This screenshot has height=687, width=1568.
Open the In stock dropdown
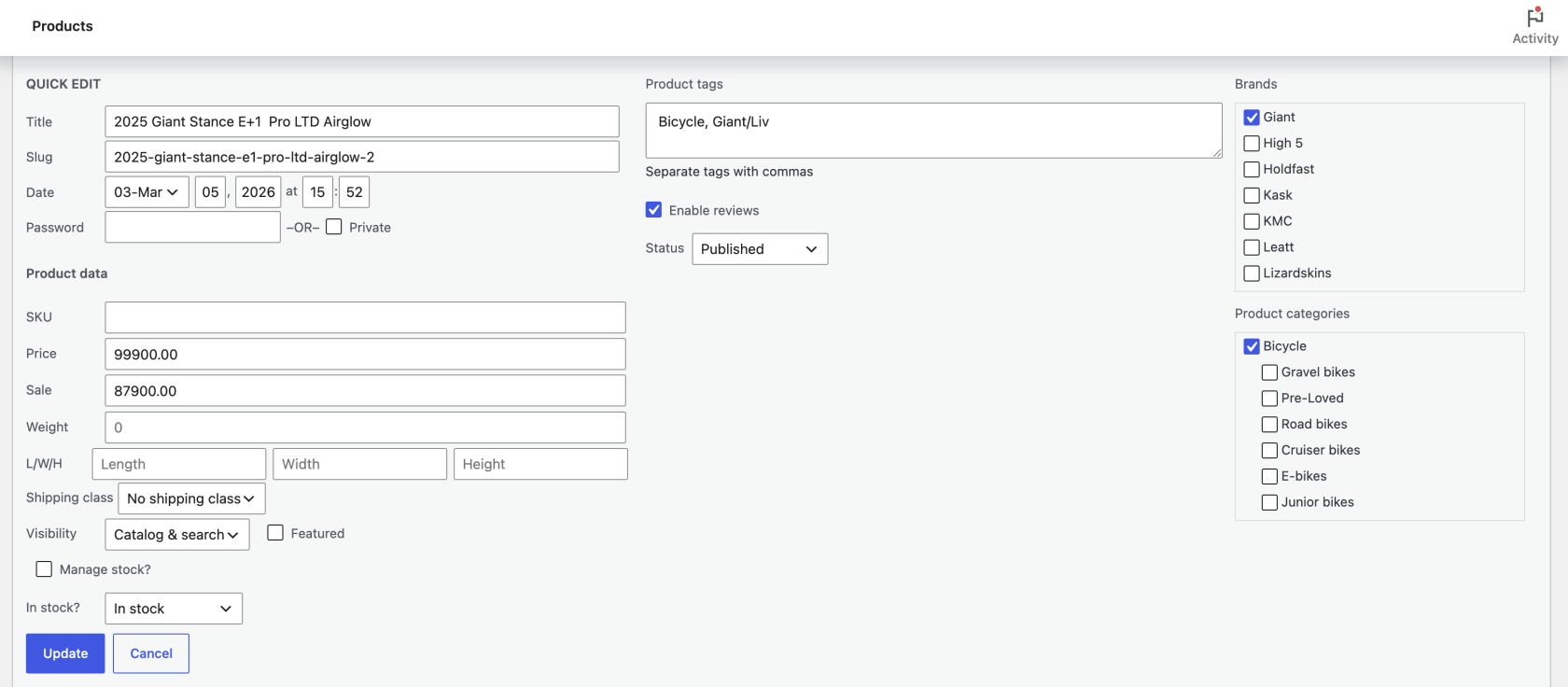[x=174, y=609]
